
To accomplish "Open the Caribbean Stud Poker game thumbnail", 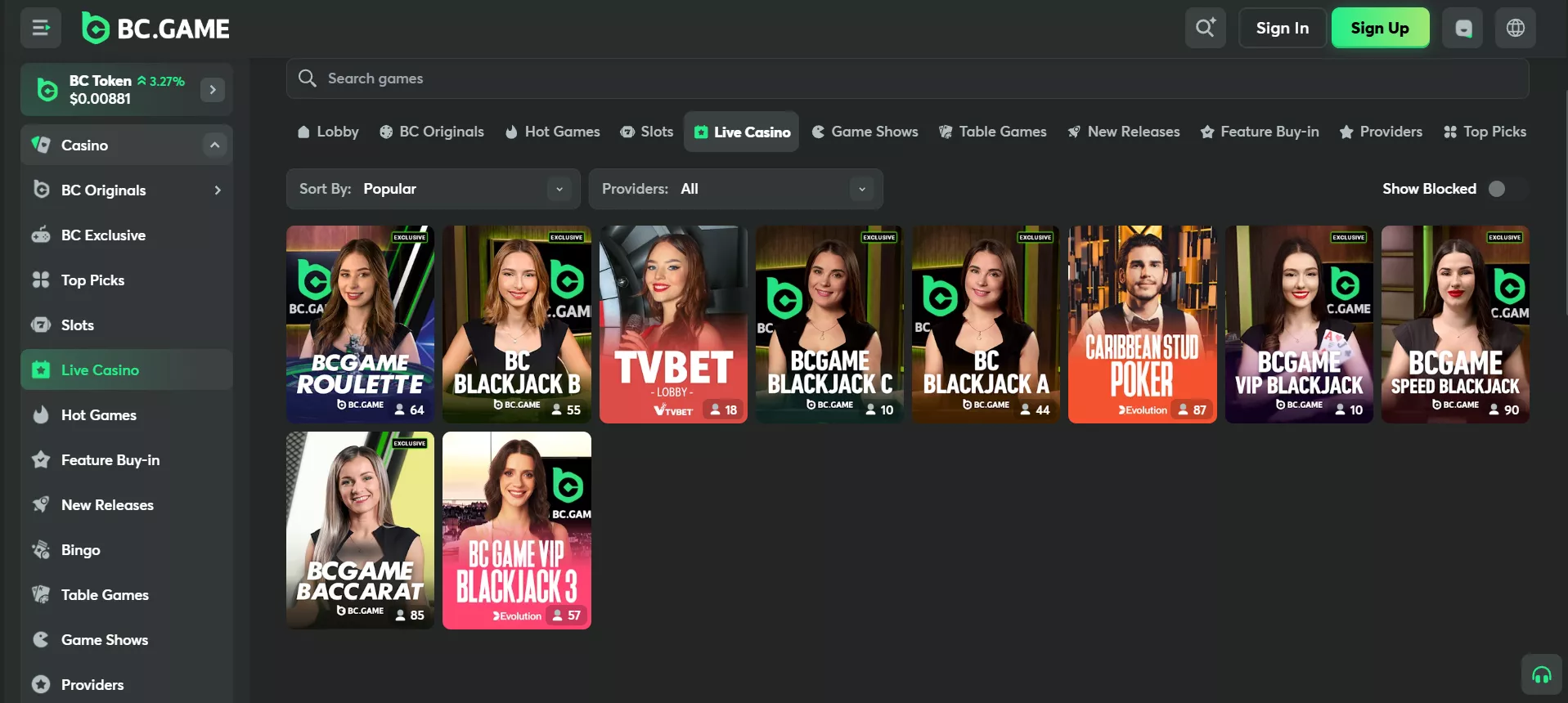I will pyautogui.click(x=1142, y=325).
